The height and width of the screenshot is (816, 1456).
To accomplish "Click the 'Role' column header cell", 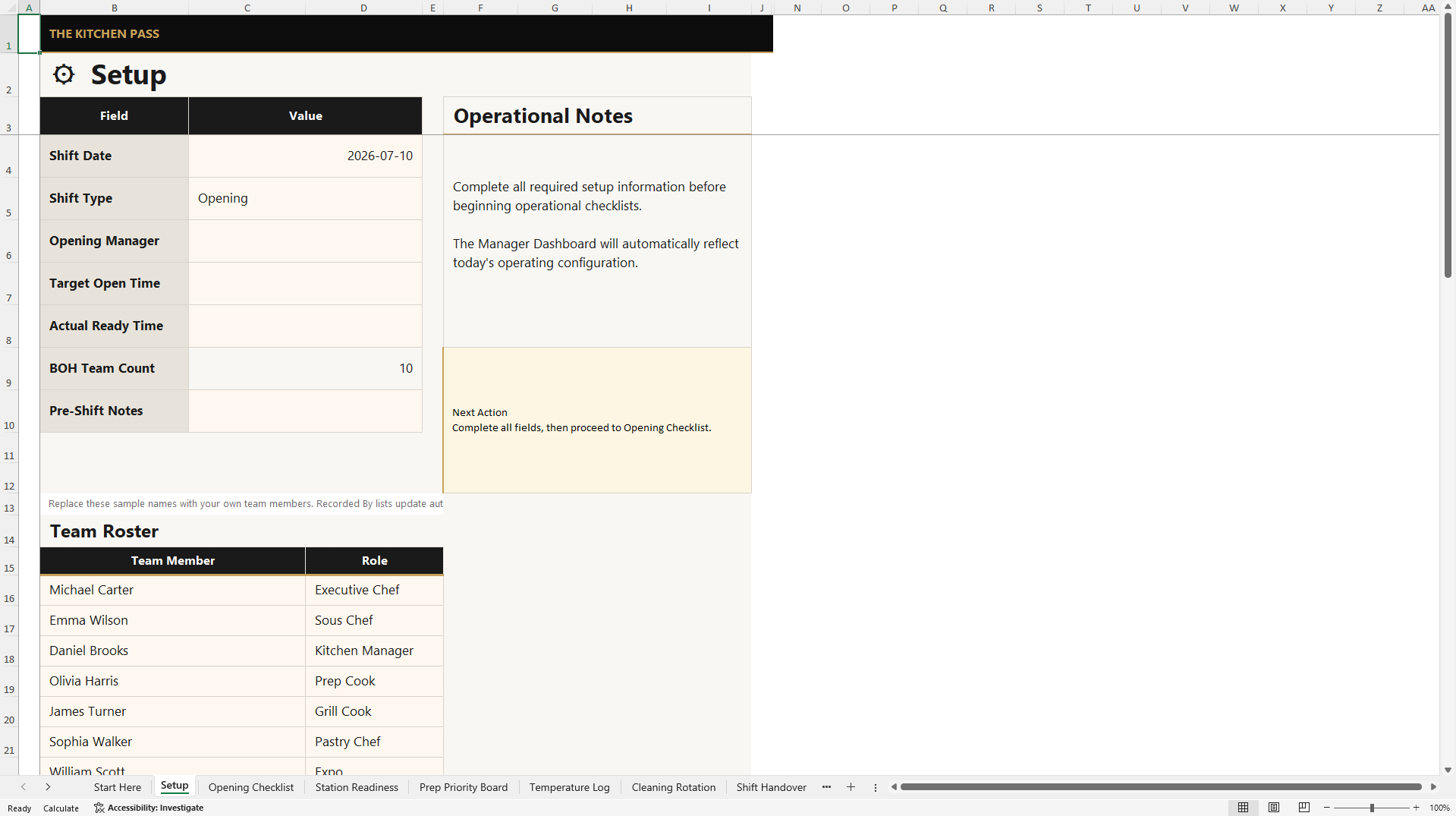I will click(x=374, y=561).
